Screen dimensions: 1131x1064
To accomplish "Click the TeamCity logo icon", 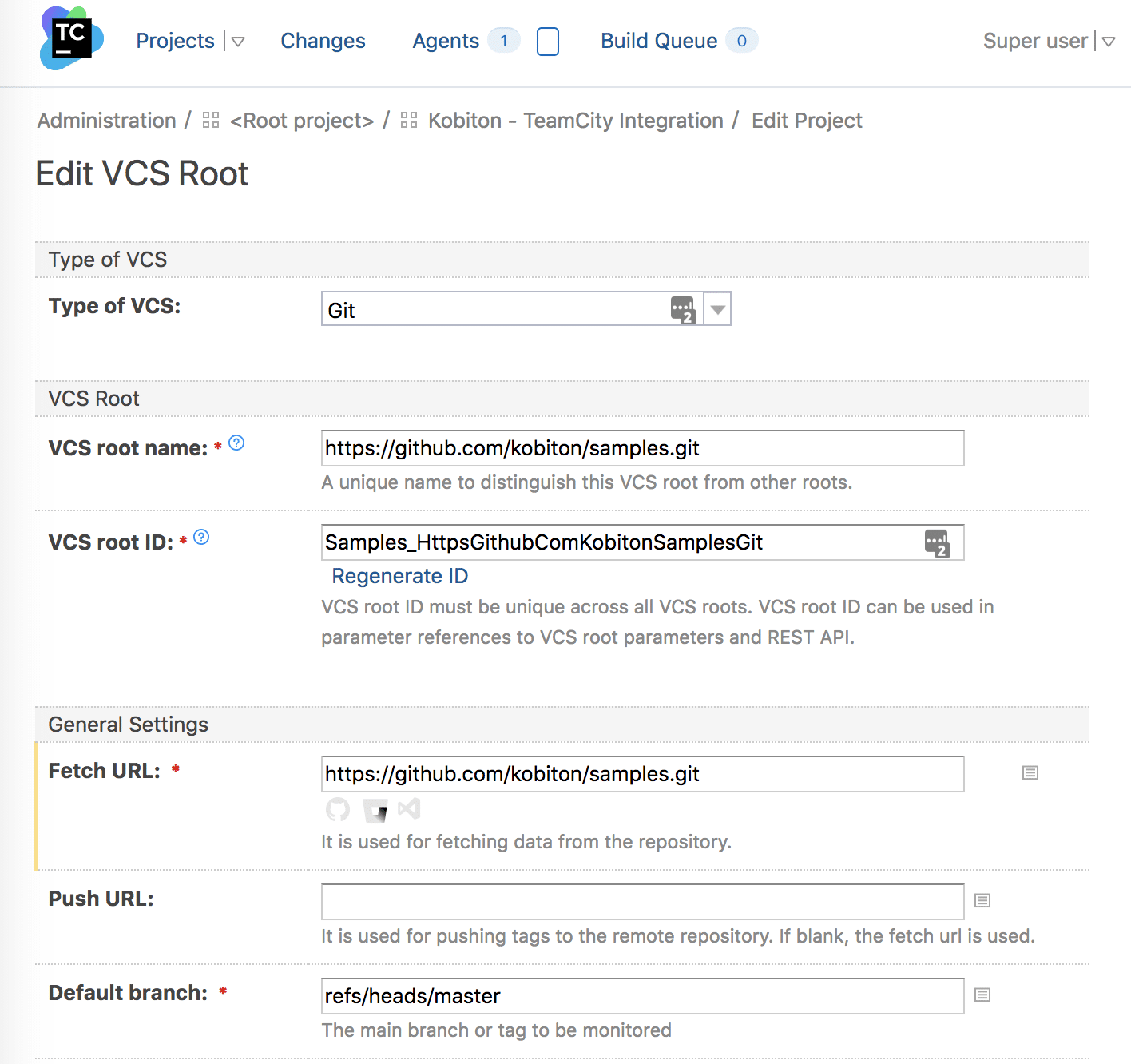I will coord(71,38).
